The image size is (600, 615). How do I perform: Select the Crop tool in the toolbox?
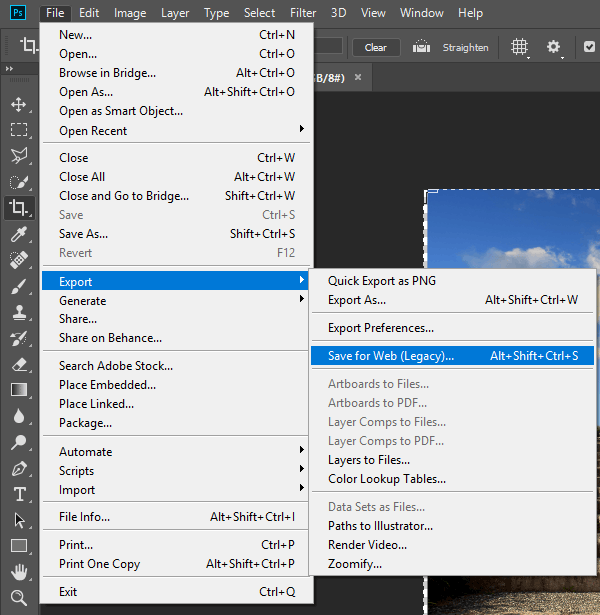[19, 207]
